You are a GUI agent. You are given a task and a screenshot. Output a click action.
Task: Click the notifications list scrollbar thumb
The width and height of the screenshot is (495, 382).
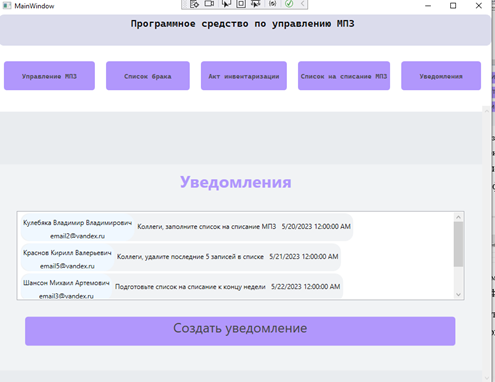458,244
